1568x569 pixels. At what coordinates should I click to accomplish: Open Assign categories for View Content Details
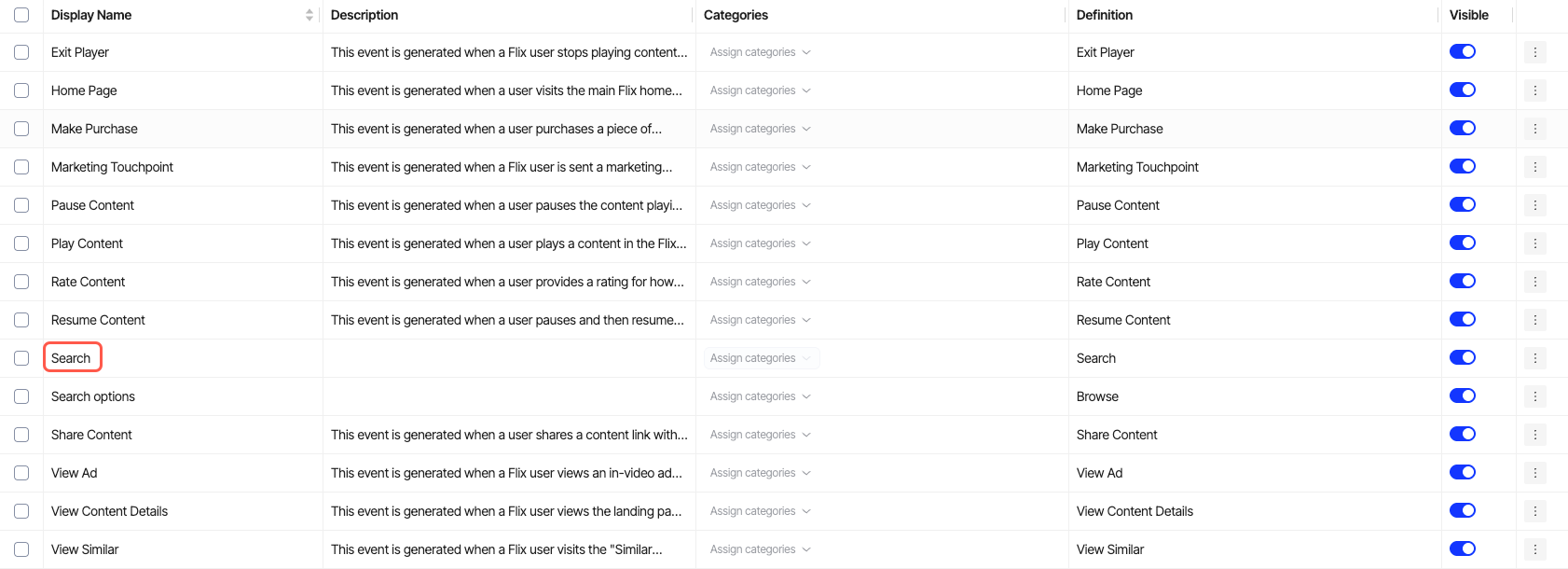coord(760,511)
